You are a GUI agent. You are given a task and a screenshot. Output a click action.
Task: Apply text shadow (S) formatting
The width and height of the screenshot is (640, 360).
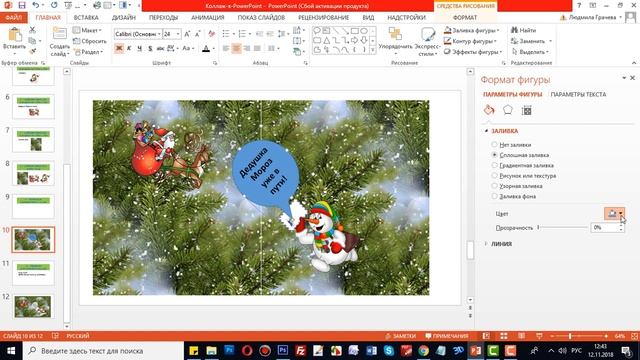150,48
